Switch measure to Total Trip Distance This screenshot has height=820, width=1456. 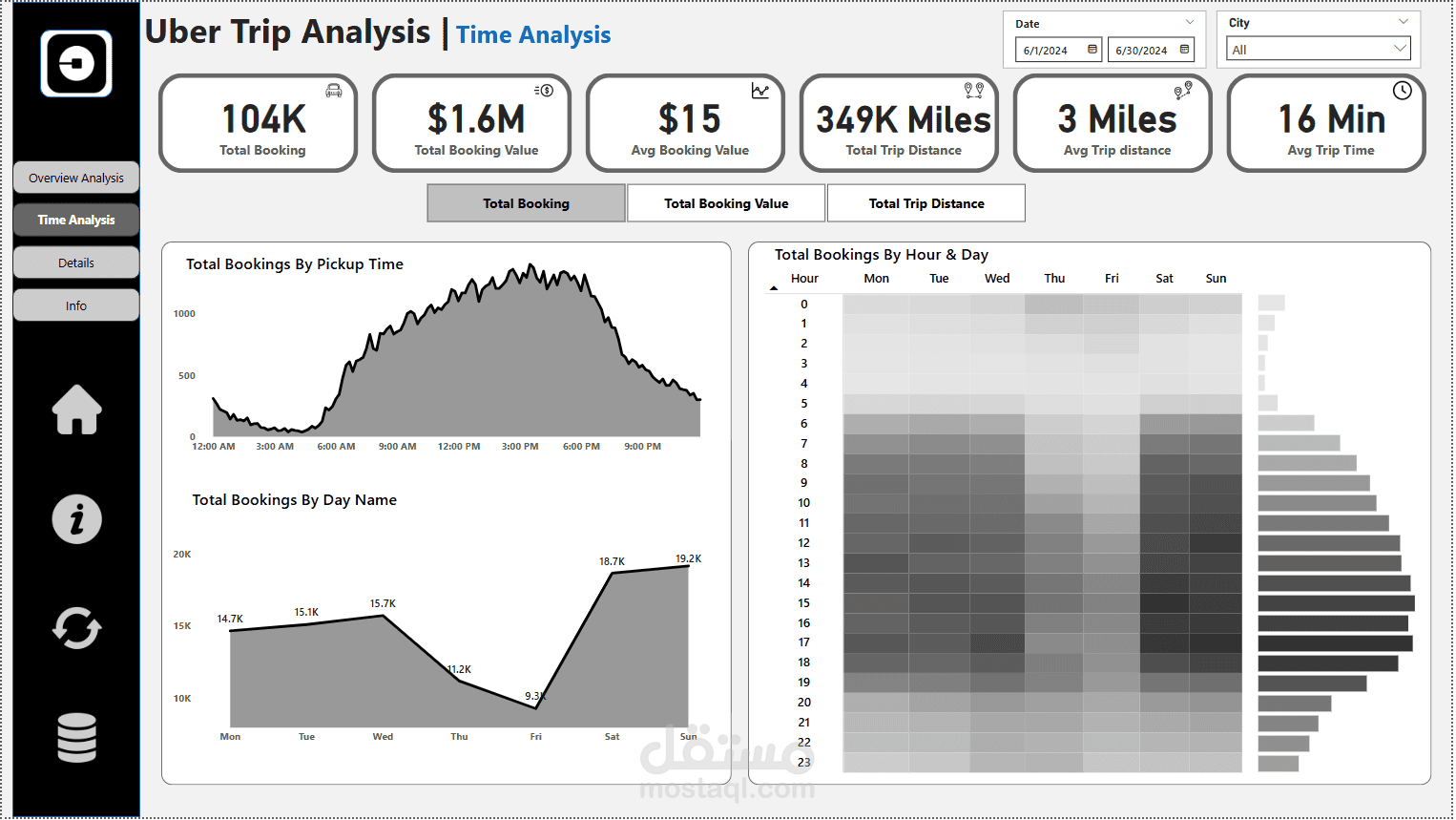[x=926, y=203]
